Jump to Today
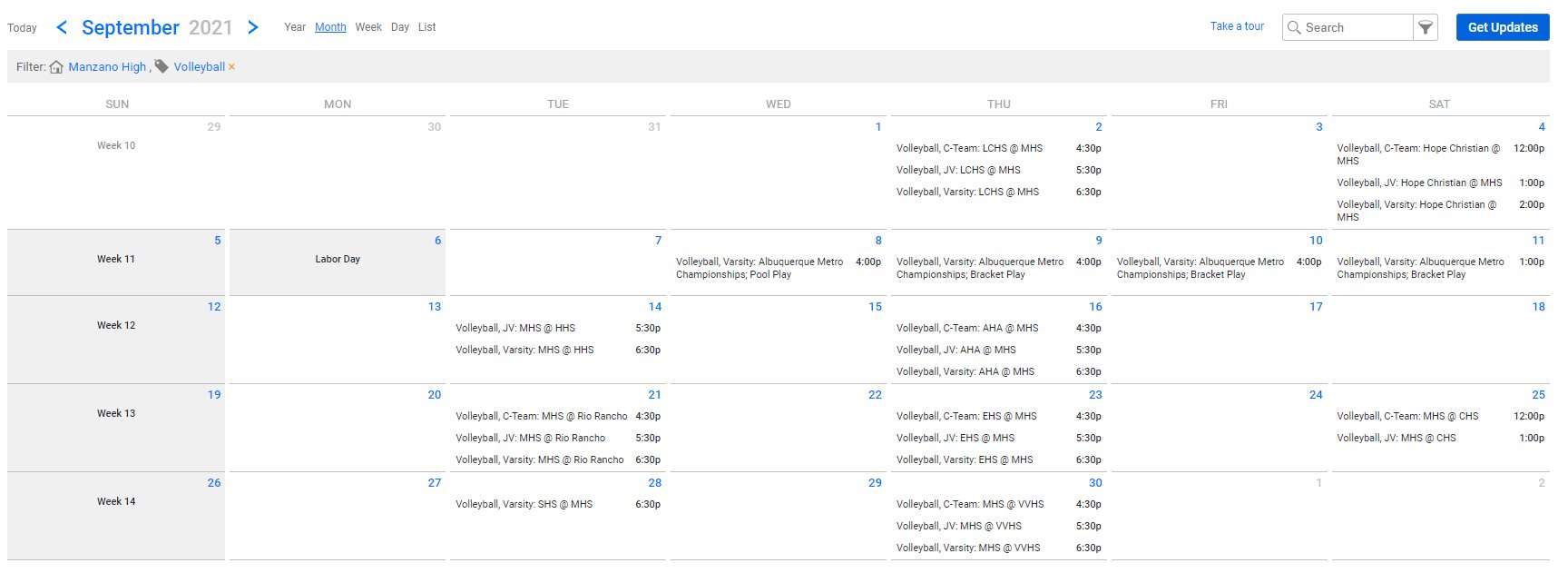Viewport: 1568px width, 573px height. 22,28
